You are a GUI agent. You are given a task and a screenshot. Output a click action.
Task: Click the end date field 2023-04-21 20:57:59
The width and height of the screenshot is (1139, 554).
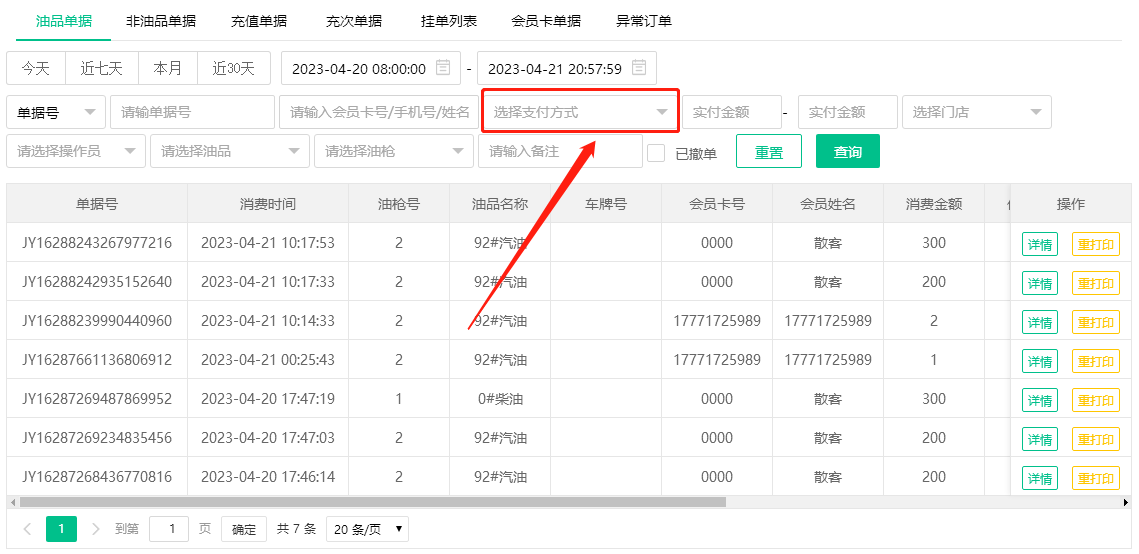tap(567, 68)
